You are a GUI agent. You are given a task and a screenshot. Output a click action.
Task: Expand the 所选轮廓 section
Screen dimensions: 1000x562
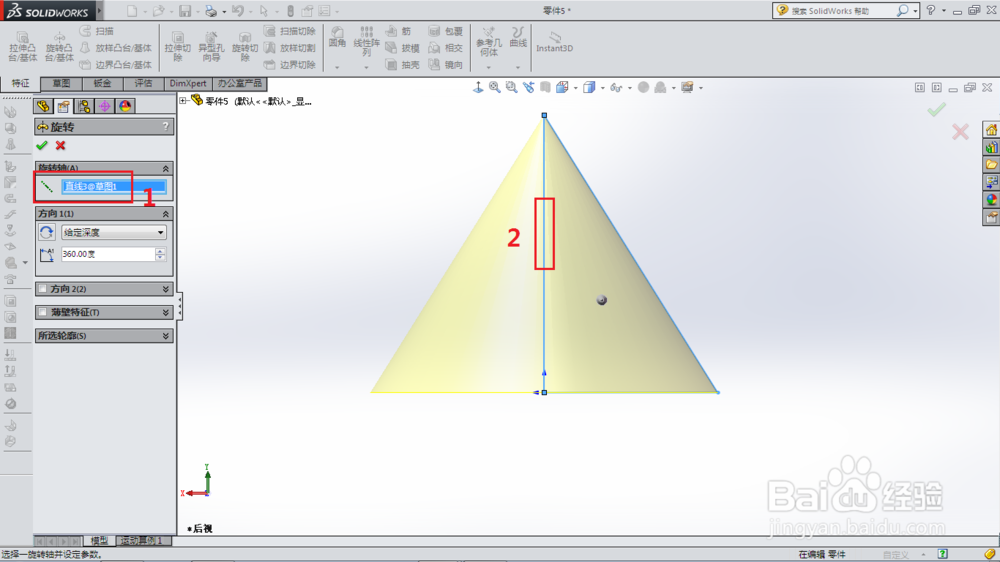[166, 336]
